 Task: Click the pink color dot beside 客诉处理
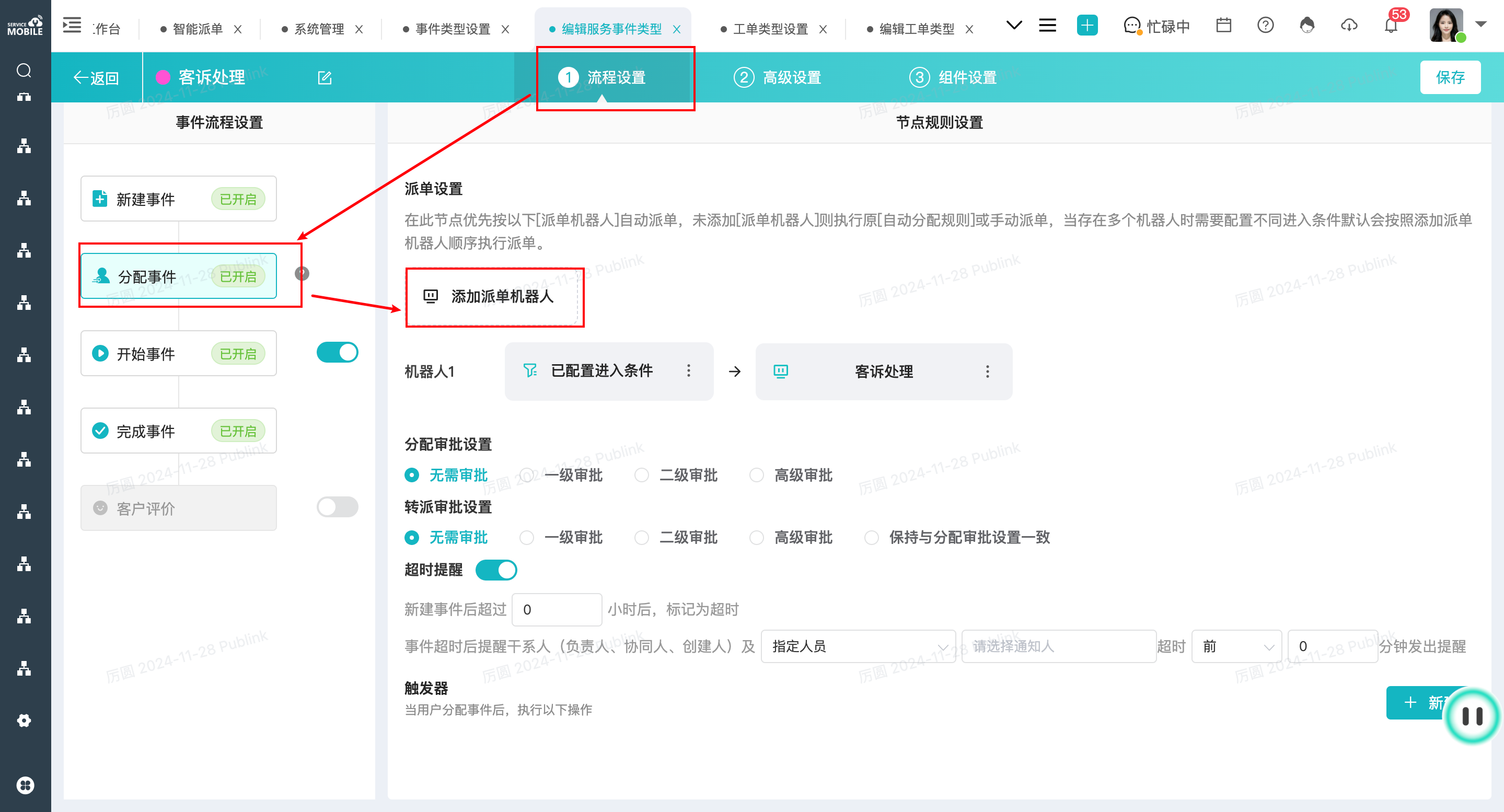(163, 77)
